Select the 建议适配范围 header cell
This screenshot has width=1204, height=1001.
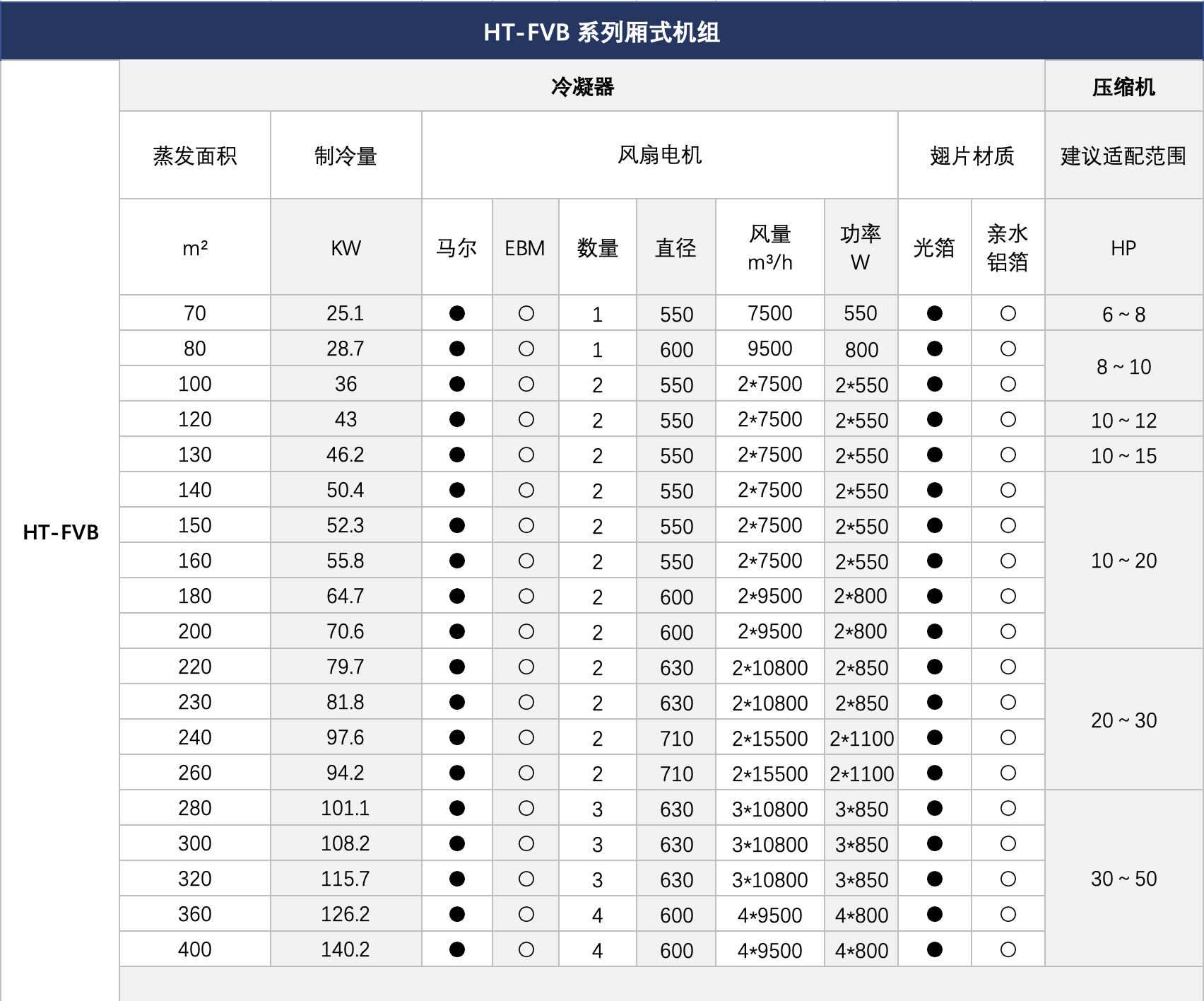coord(1123,156)
